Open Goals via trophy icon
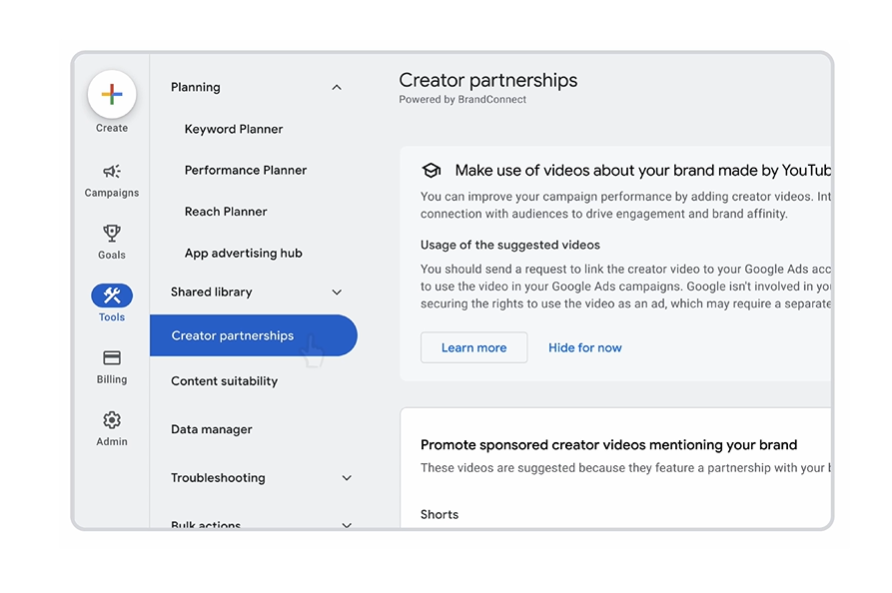This screenshot has width=892, height=593. (112, 233)
